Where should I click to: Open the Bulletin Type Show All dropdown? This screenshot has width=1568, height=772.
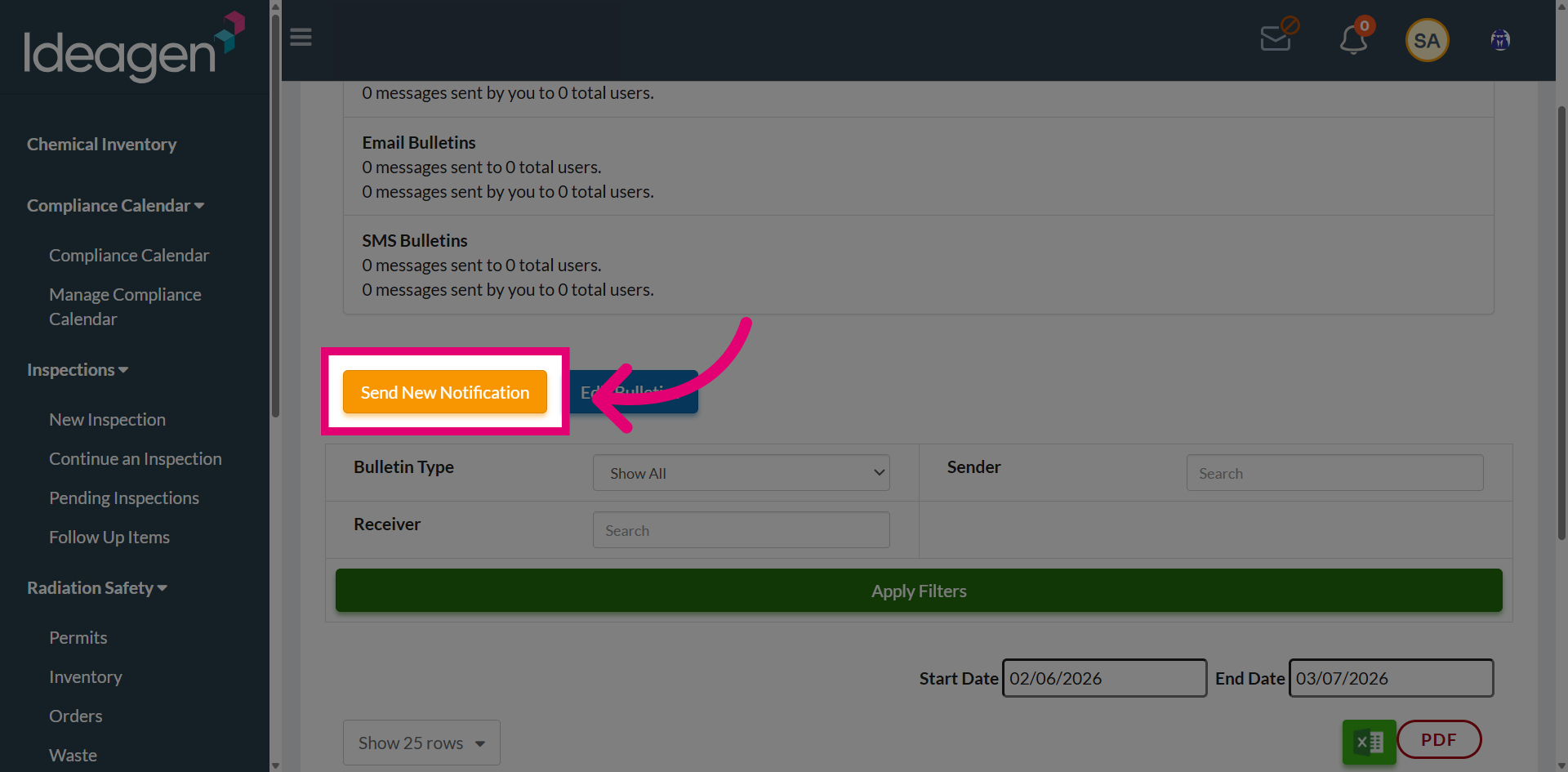pos(741,473)
